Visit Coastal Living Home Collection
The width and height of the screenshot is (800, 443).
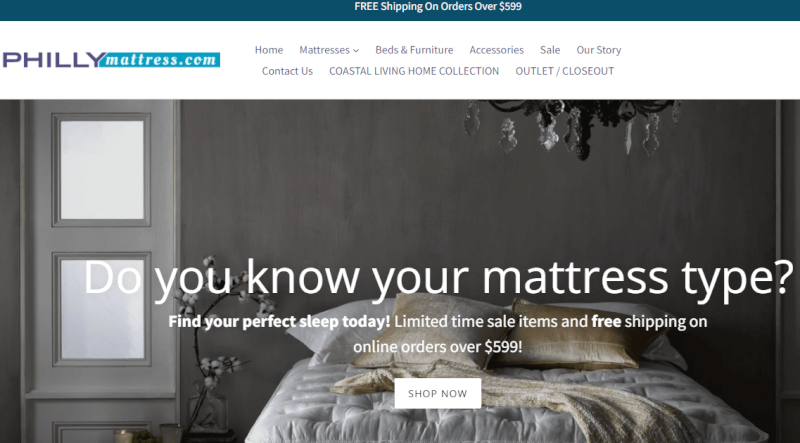414,71
